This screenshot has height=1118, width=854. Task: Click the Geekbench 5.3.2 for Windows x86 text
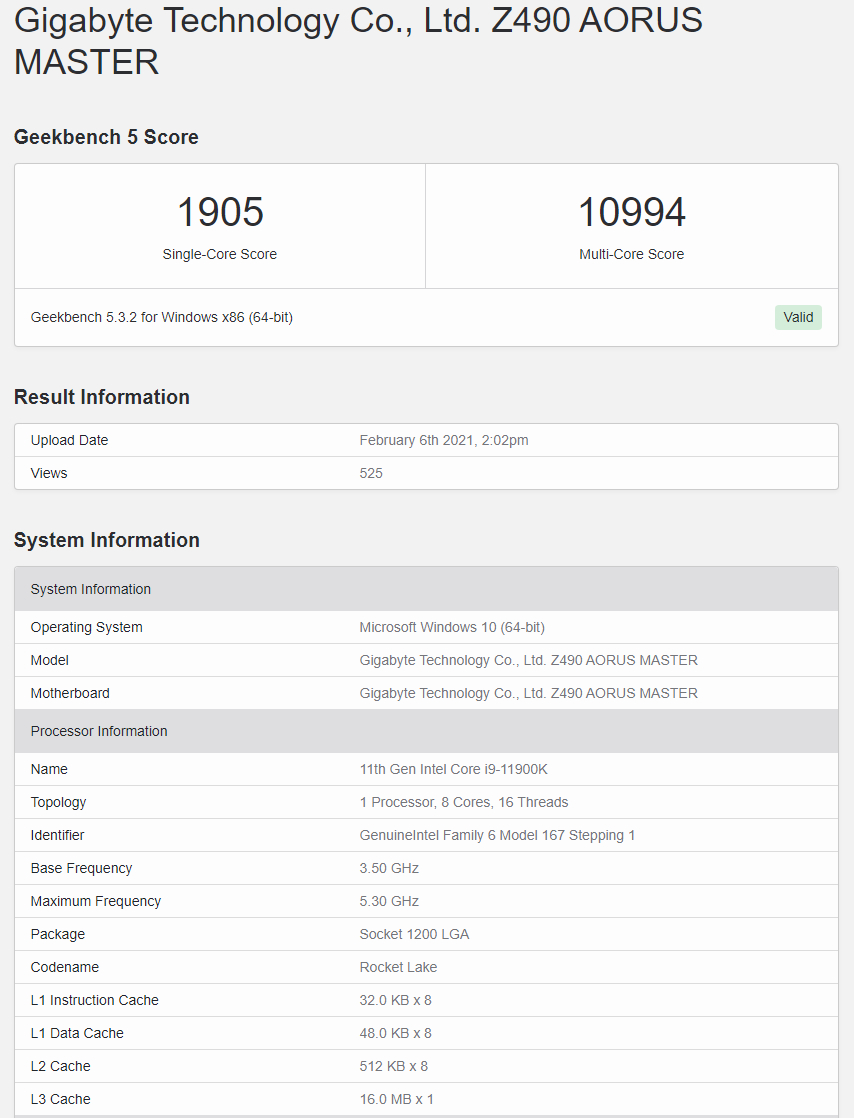pyautogui.click(x=162, y=317)
